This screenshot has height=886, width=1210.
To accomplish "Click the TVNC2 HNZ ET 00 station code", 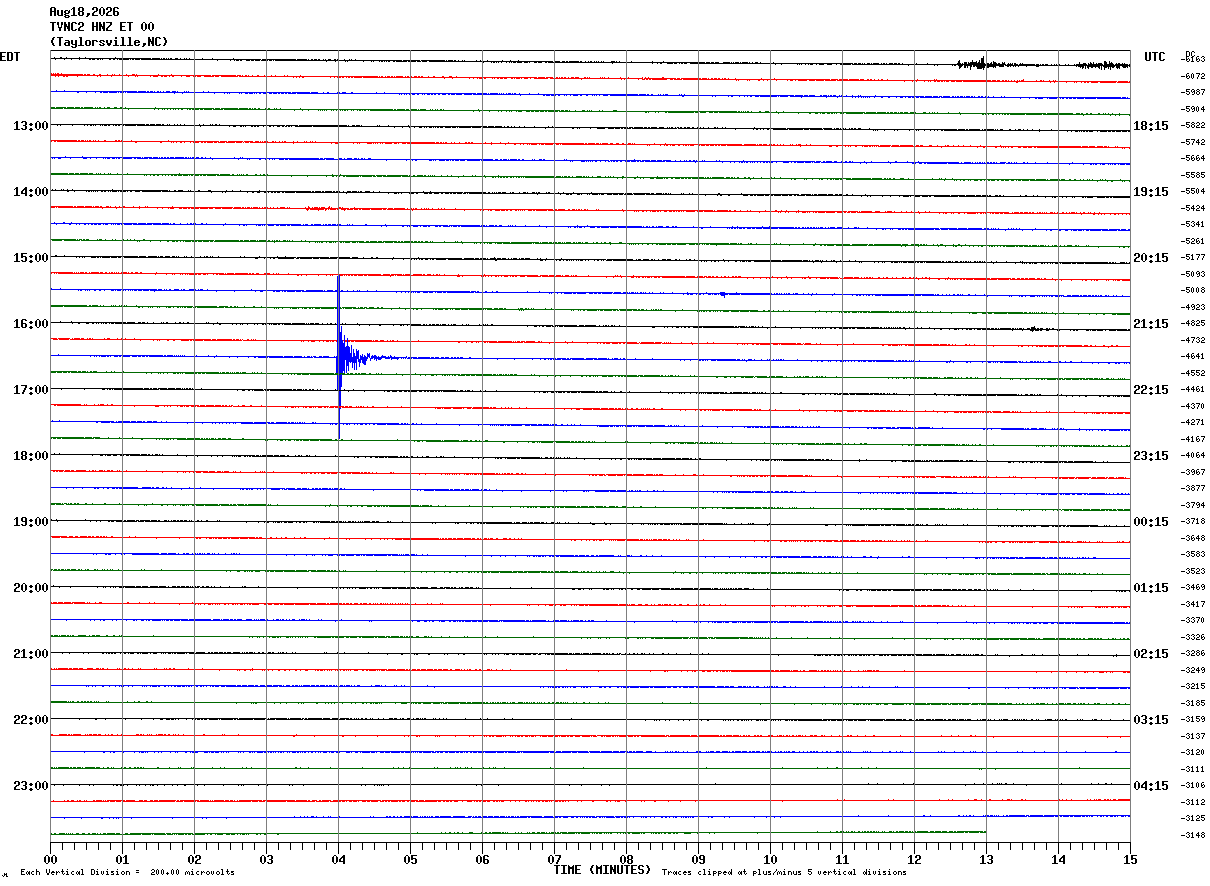I will coord(102,27).
